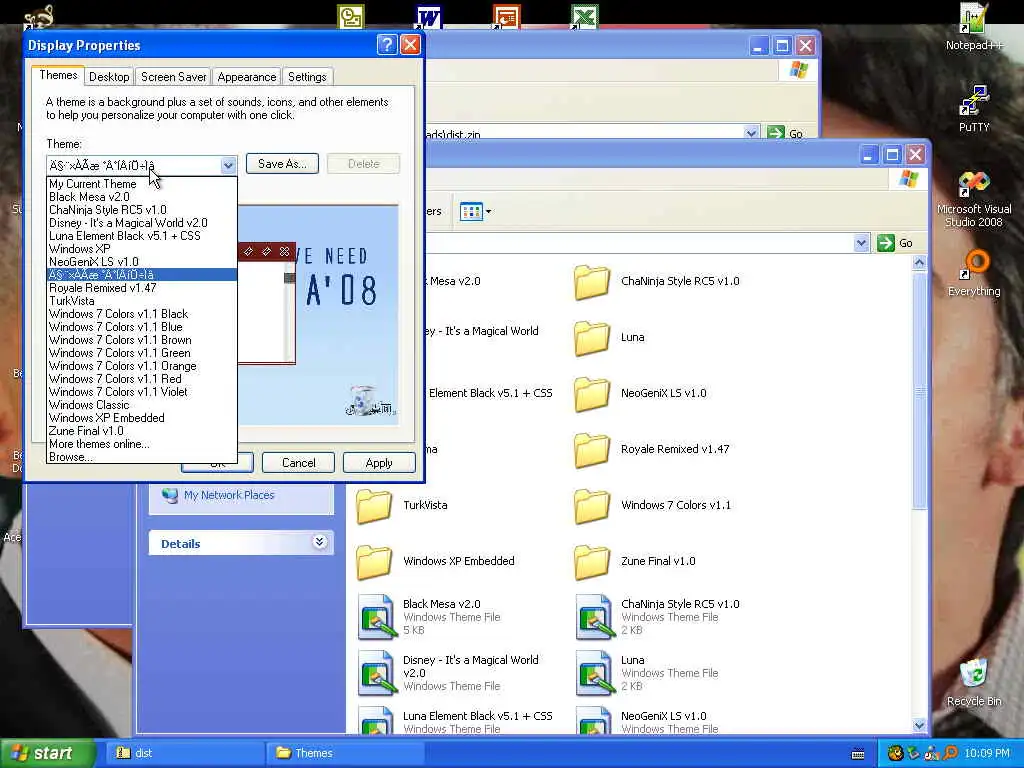Viewport: 1024px width, 768px height.
Task: Click the Display Properties help button
Action: 387,44
